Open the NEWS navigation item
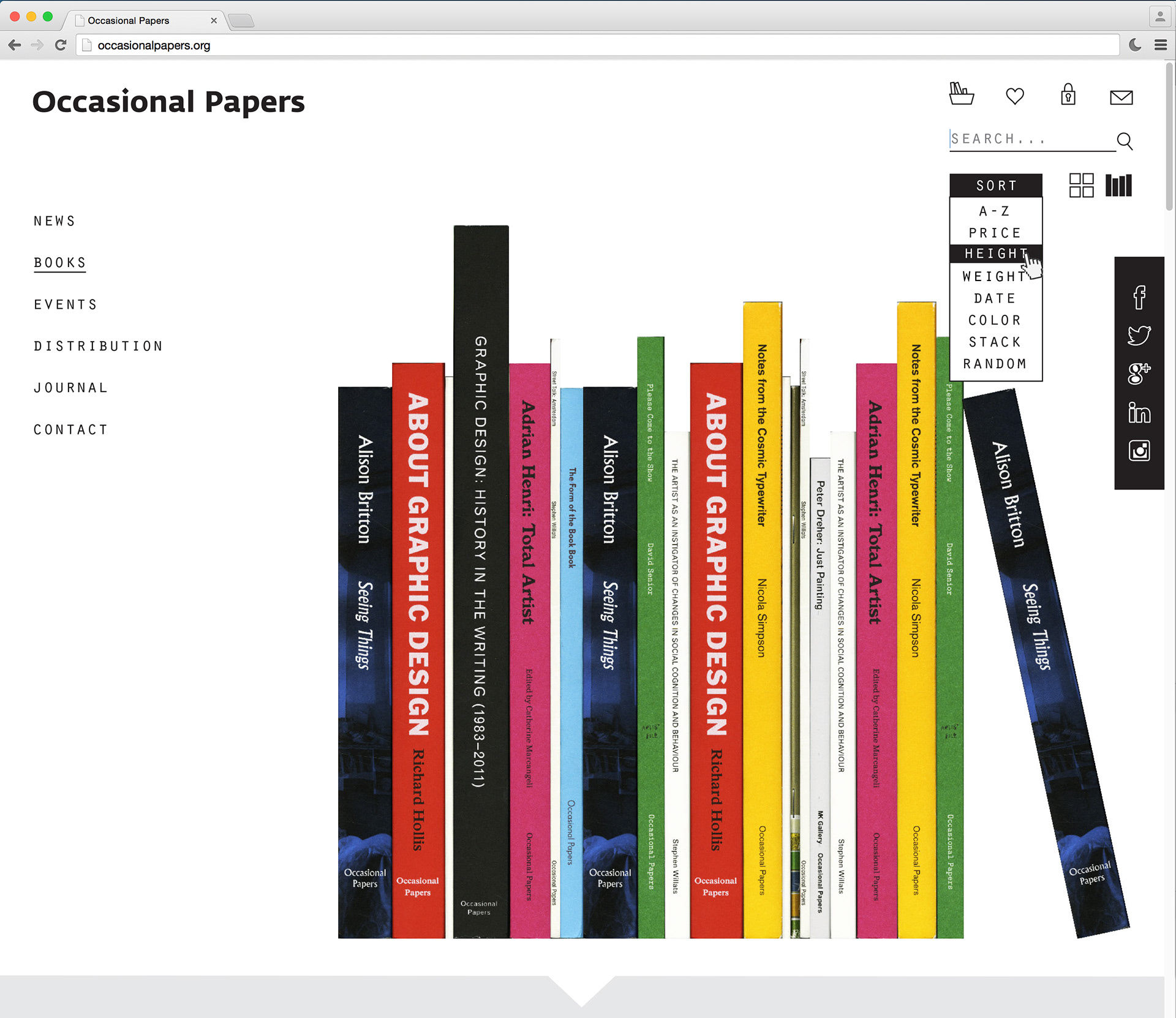This screenshot has width=1176, height=1018. click(55, 221)
